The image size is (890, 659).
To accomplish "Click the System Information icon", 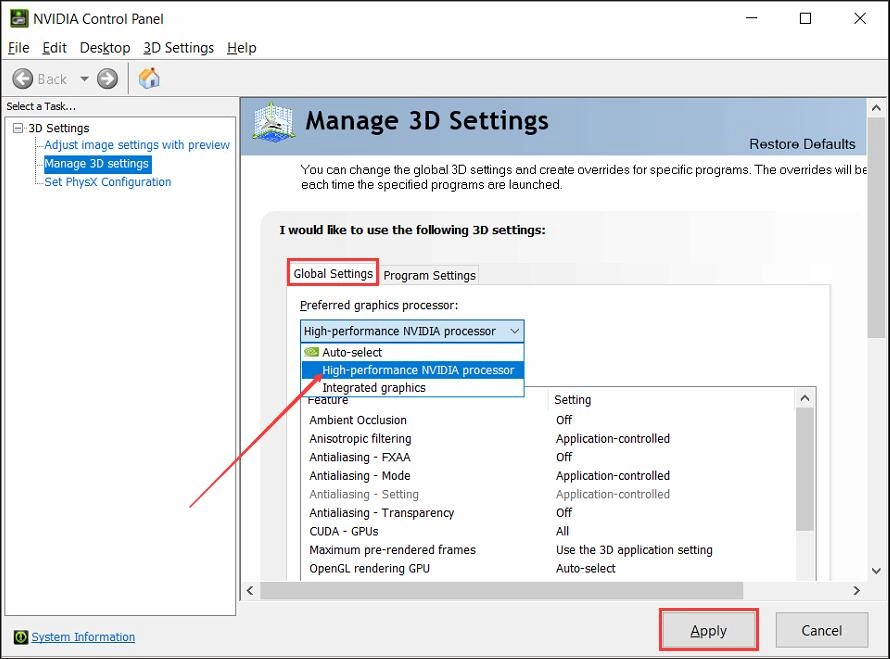I will 21,637.
